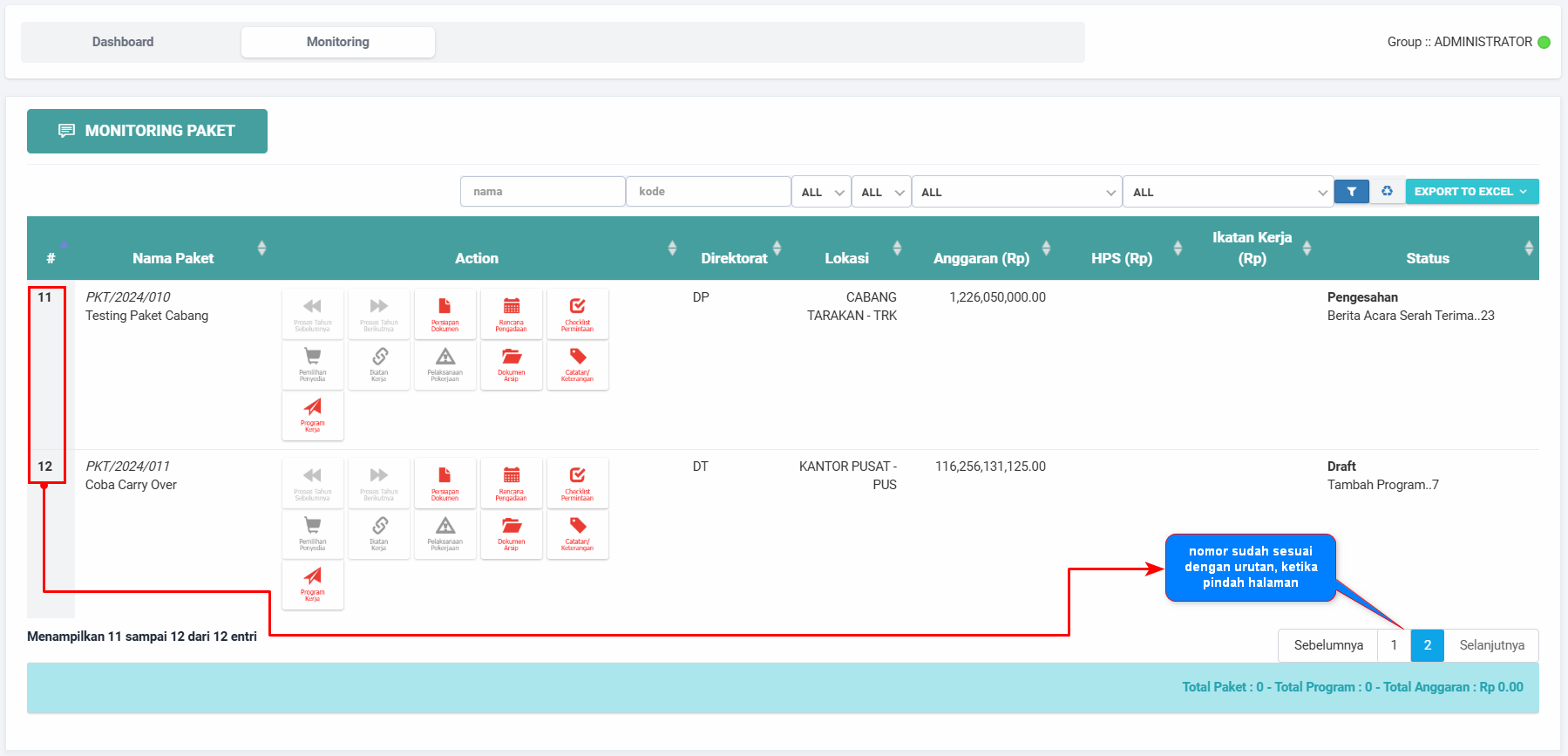
Task: Go to pagination page 1
Action: click(1394, 645)
